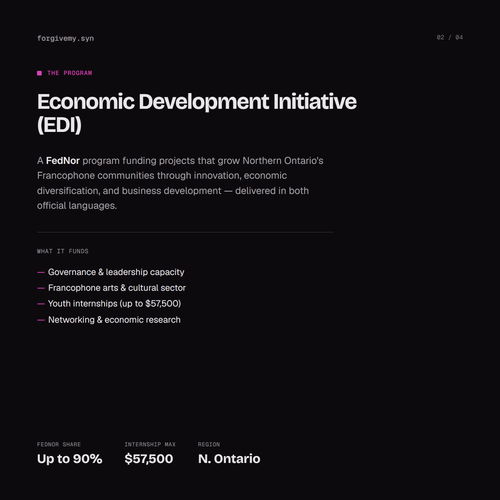Click the pink dash before Youth internships
This screenshot has height=500, width=500.
pyautogui.click(x=41, y=304)
